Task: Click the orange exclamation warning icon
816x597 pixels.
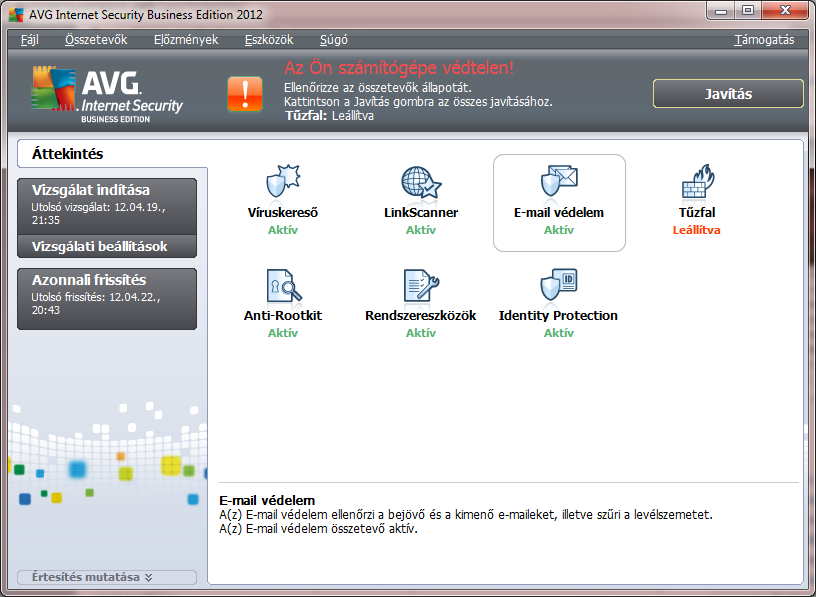Action: tap(245, 94)
